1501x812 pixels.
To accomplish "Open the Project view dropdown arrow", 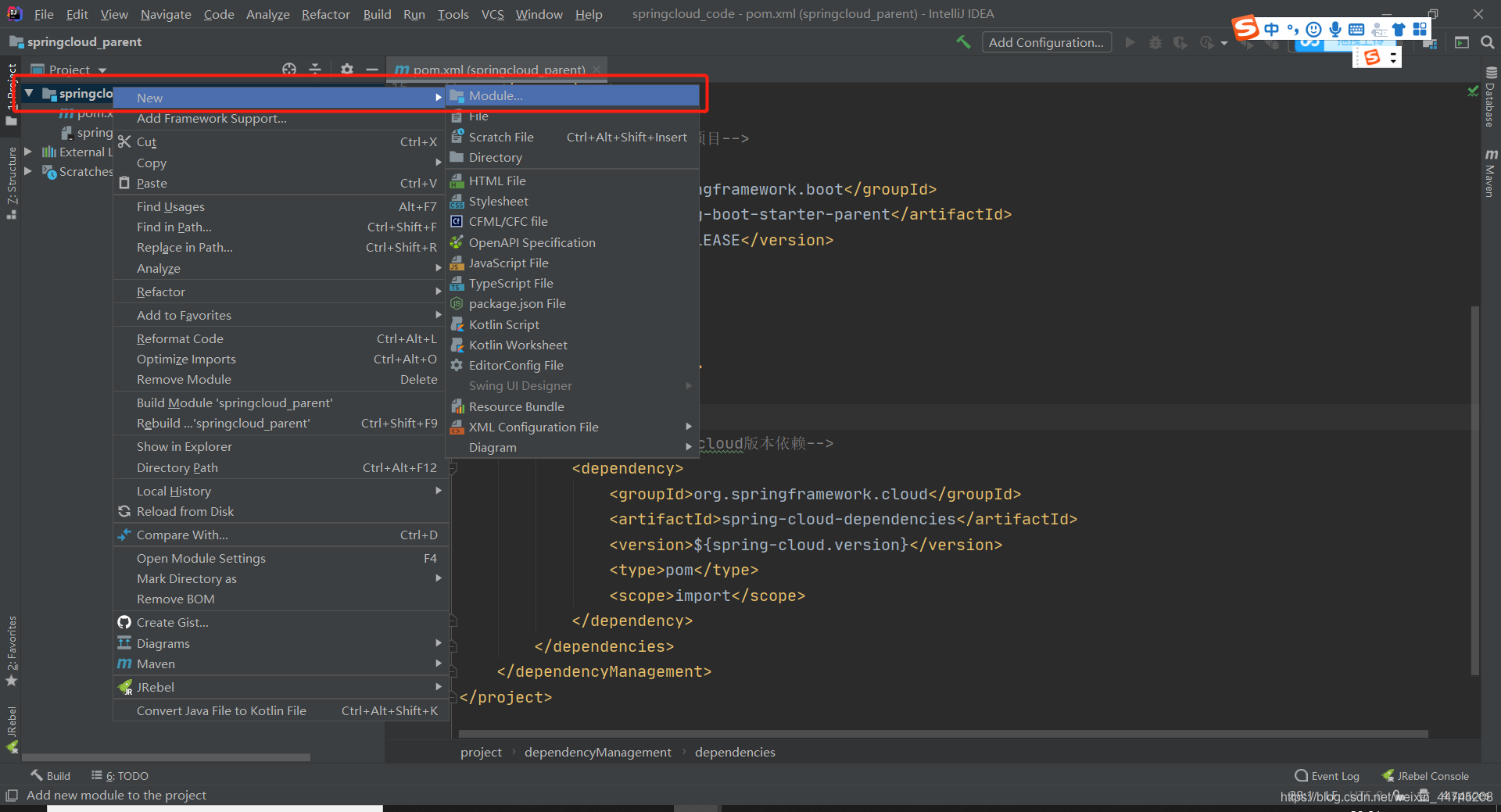I will pos(102,70).
